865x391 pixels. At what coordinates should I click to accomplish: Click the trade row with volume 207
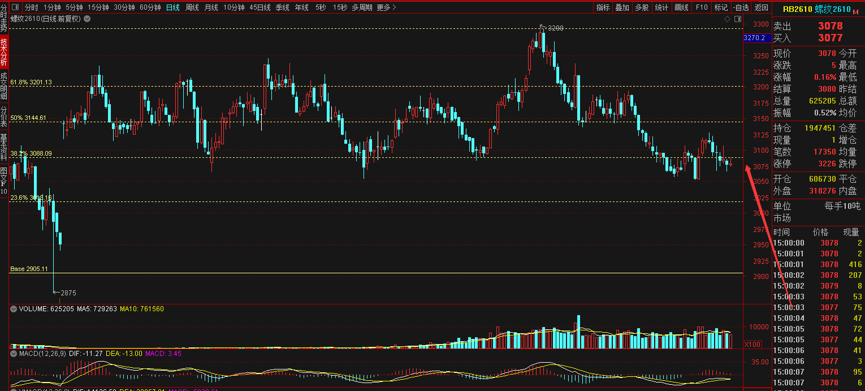coord(819,275)
